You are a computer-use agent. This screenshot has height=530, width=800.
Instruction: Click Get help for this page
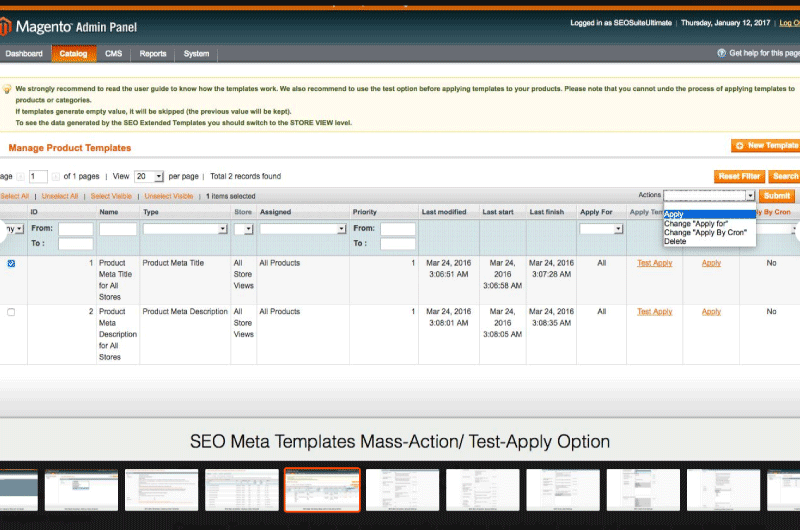(764, 53)
